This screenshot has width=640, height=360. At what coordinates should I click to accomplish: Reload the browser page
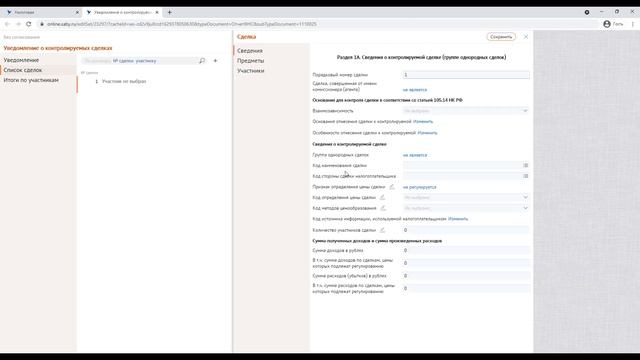pyautogui.click(x=29, y=24)
